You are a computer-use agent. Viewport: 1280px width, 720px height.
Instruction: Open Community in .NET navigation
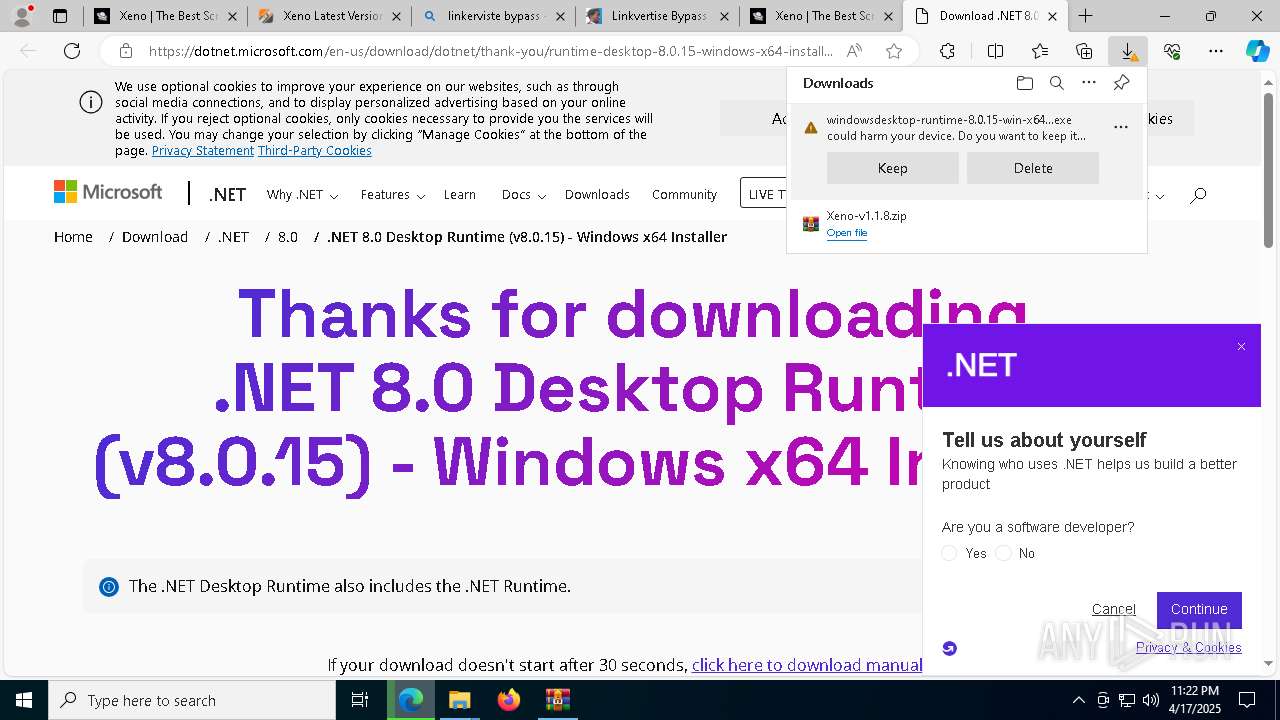click(684, 194)
